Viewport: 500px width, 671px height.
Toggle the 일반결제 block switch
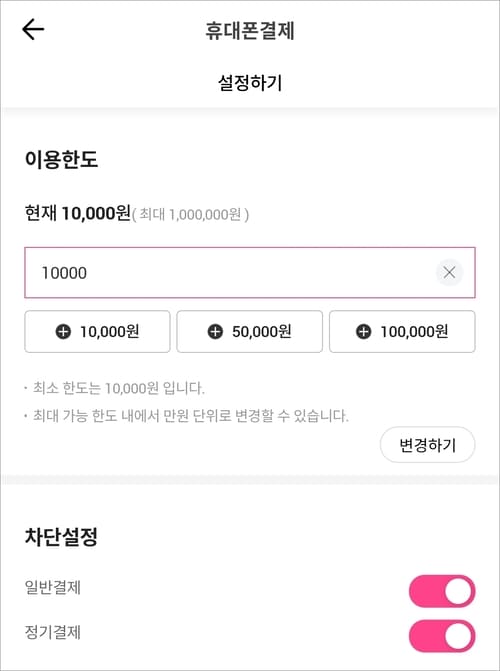coord(442,591)
